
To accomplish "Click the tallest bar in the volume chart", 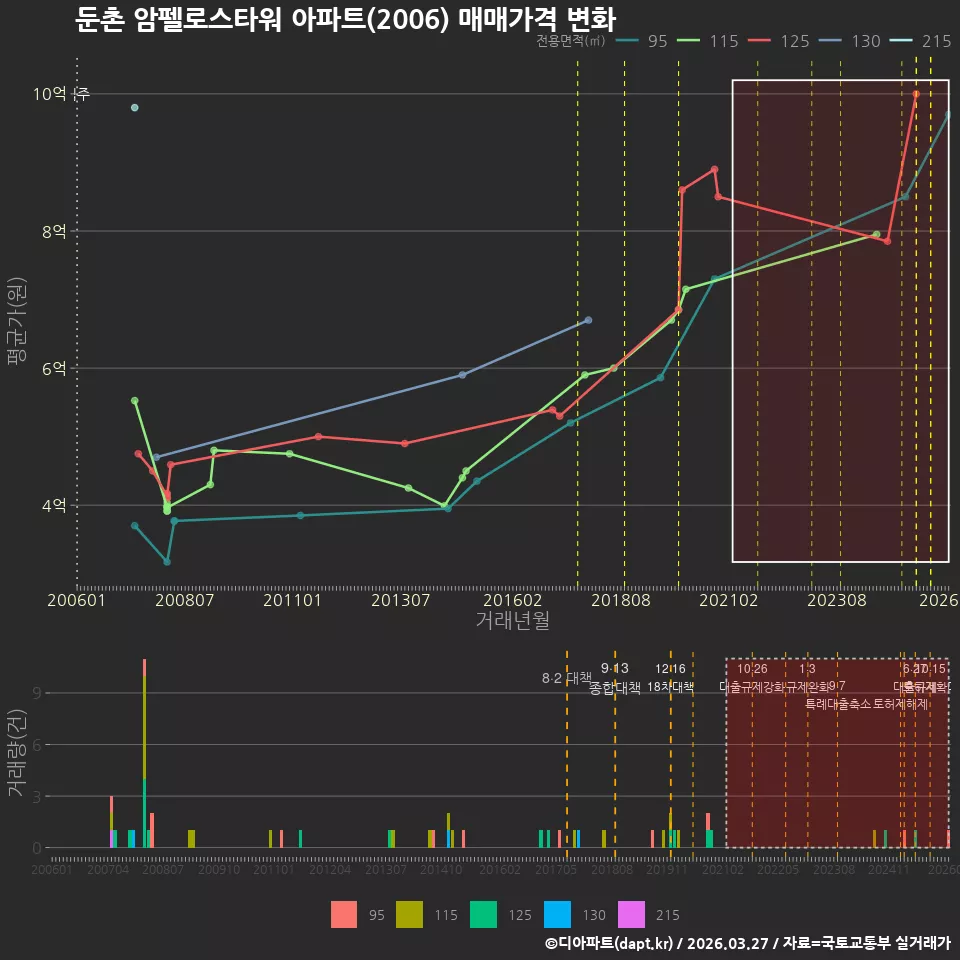I will pyautogui.click(x=144, y=753).
